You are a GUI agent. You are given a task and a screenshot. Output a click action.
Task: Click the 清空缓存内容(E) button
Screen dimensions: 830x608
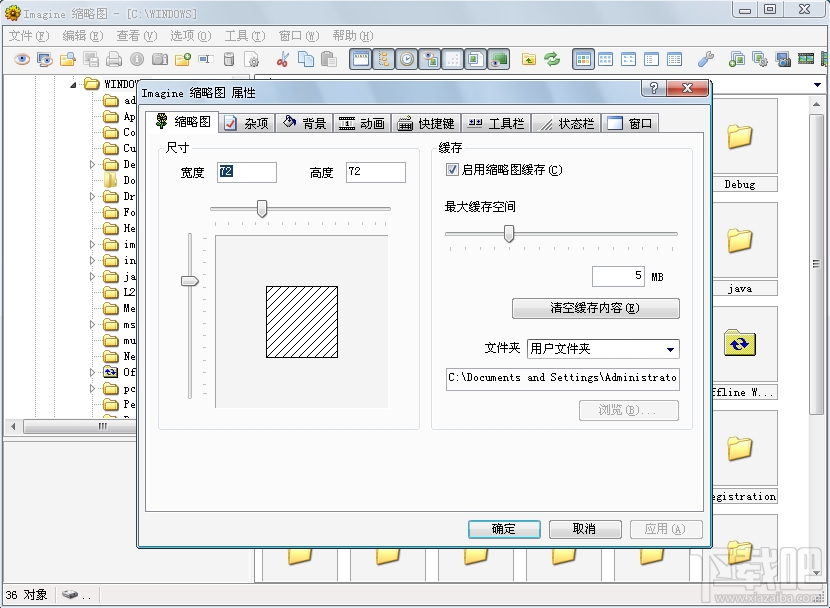[596, 308]
